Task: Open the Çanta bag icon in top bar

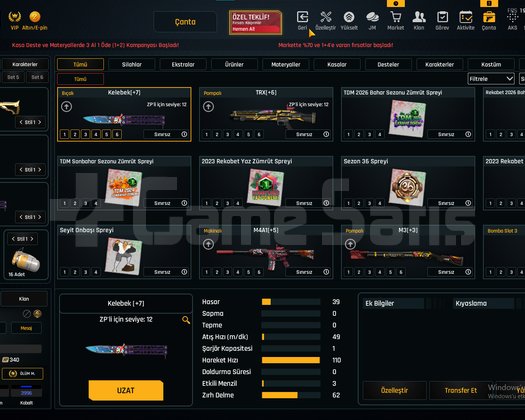Action: click(489, 17)
